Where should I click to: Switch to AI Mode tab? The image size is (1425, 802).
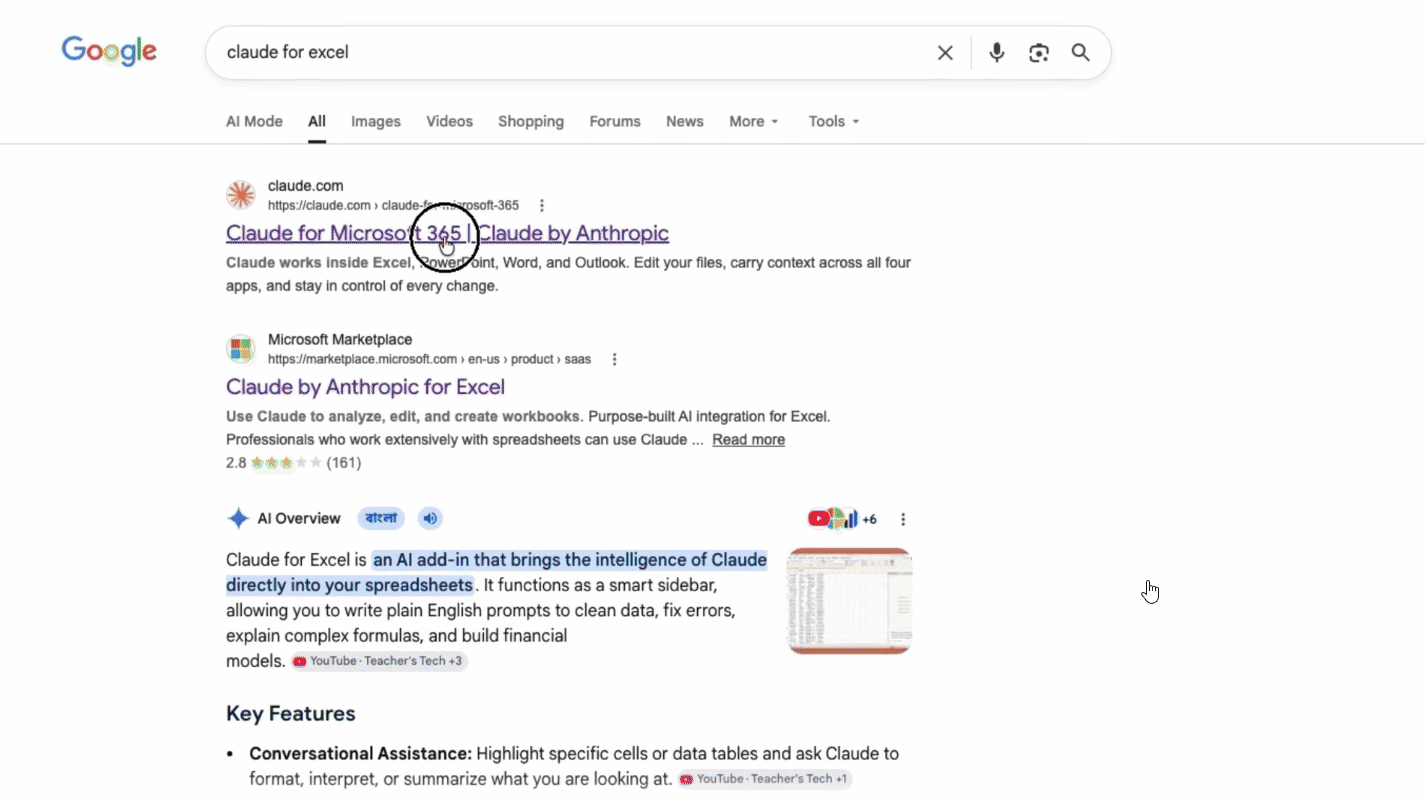point(254,121)
